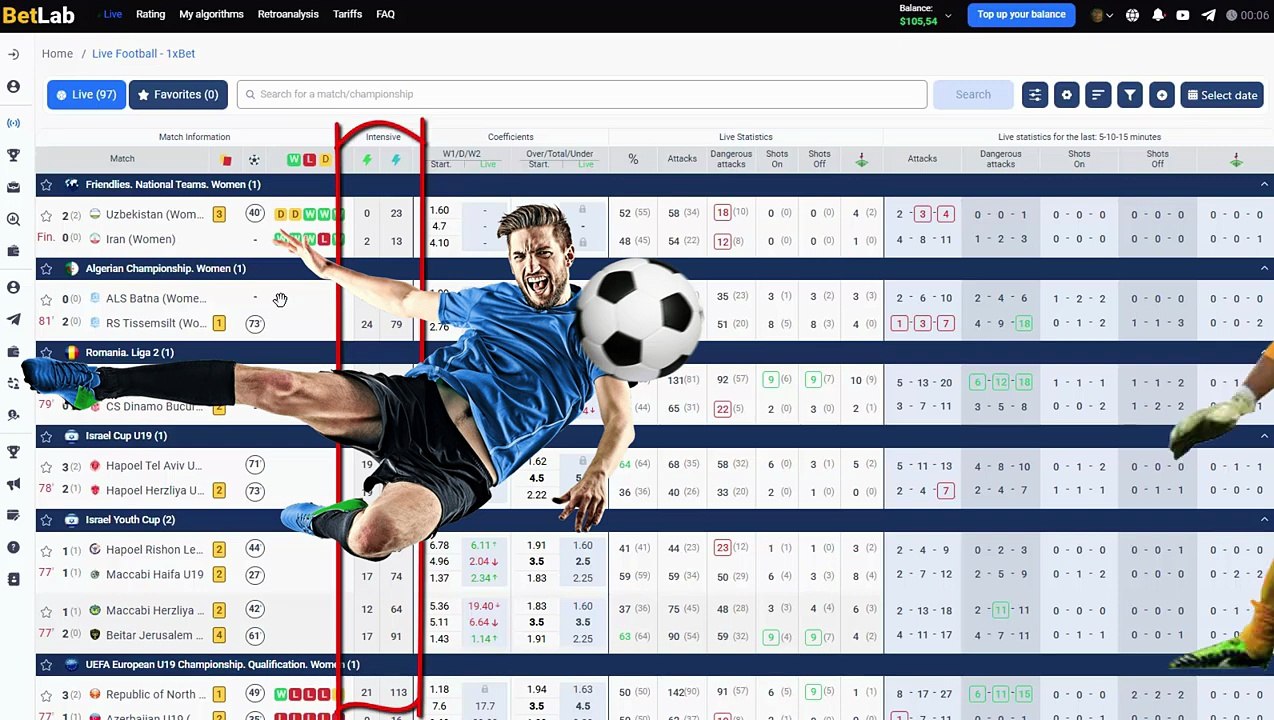Click green lightning Intensive column icon
Image resolution: width=1274 pixels, height=720 pixels.
click(367, 160)
